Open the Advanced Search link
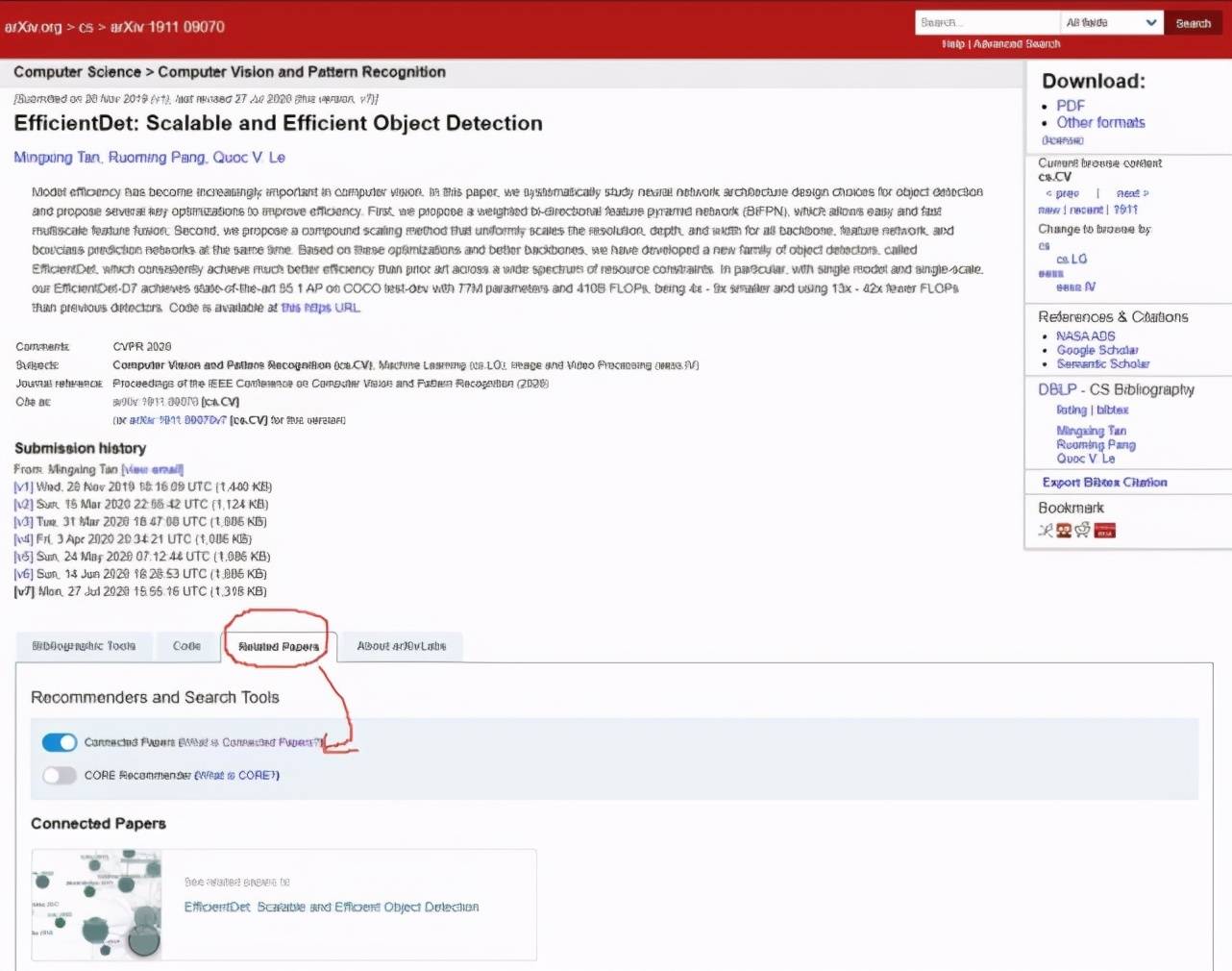This screenshot has height=971, width=1232. tap(1017, 44)
